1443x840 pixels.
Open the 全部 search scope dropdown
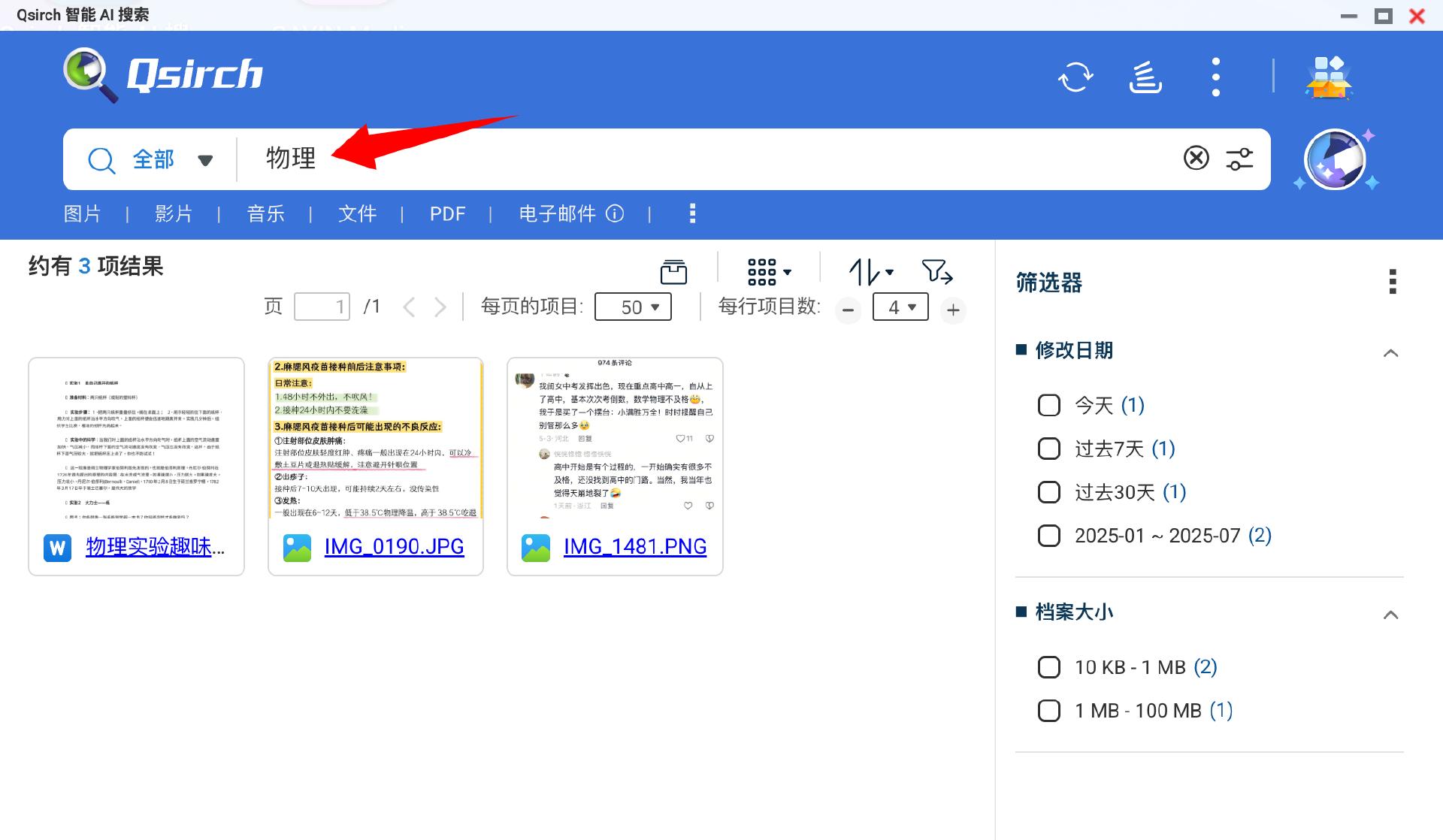[x=171, y=159]
